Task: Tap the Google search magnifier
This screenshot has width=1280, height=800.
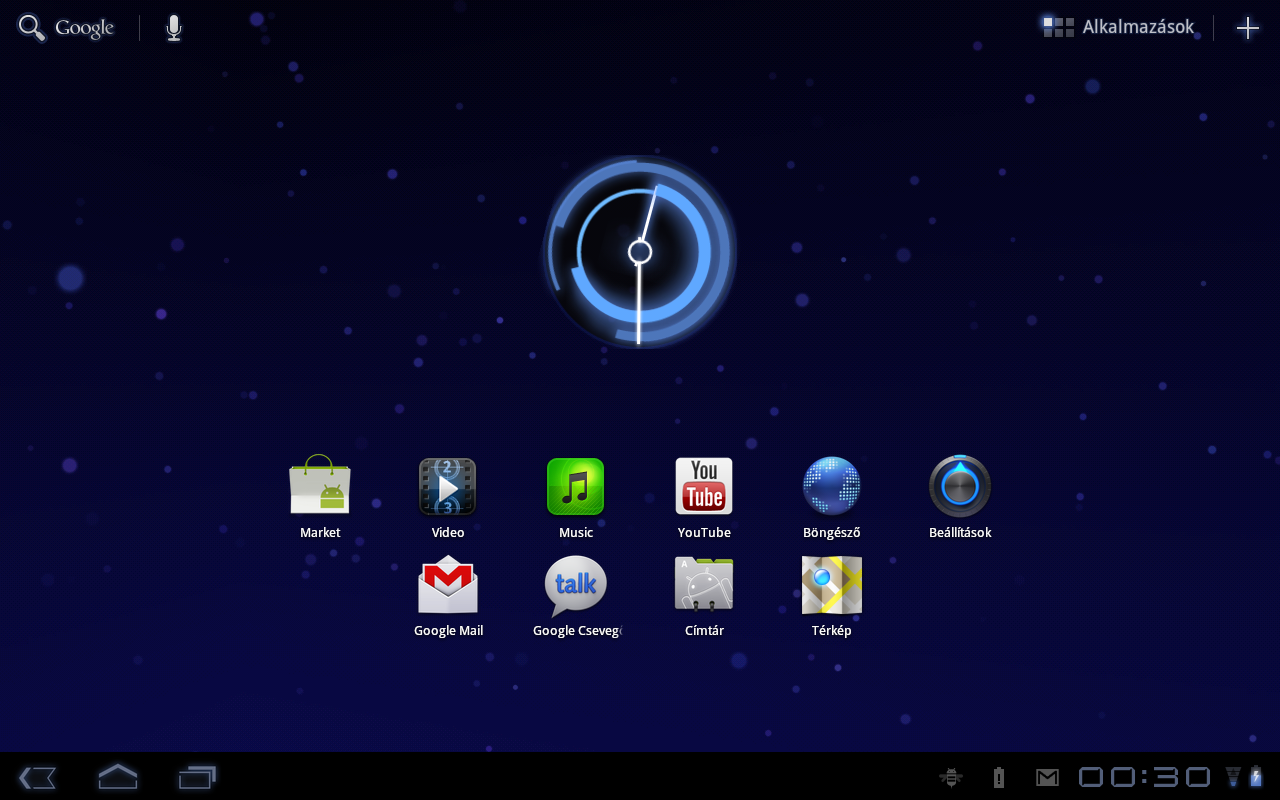Action: 32,28
